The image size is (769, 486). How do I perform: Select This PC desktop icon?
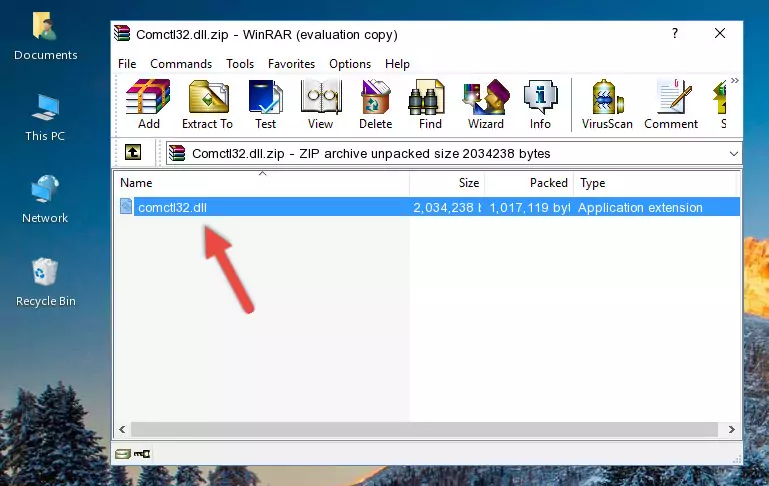(x=45, y=118)
